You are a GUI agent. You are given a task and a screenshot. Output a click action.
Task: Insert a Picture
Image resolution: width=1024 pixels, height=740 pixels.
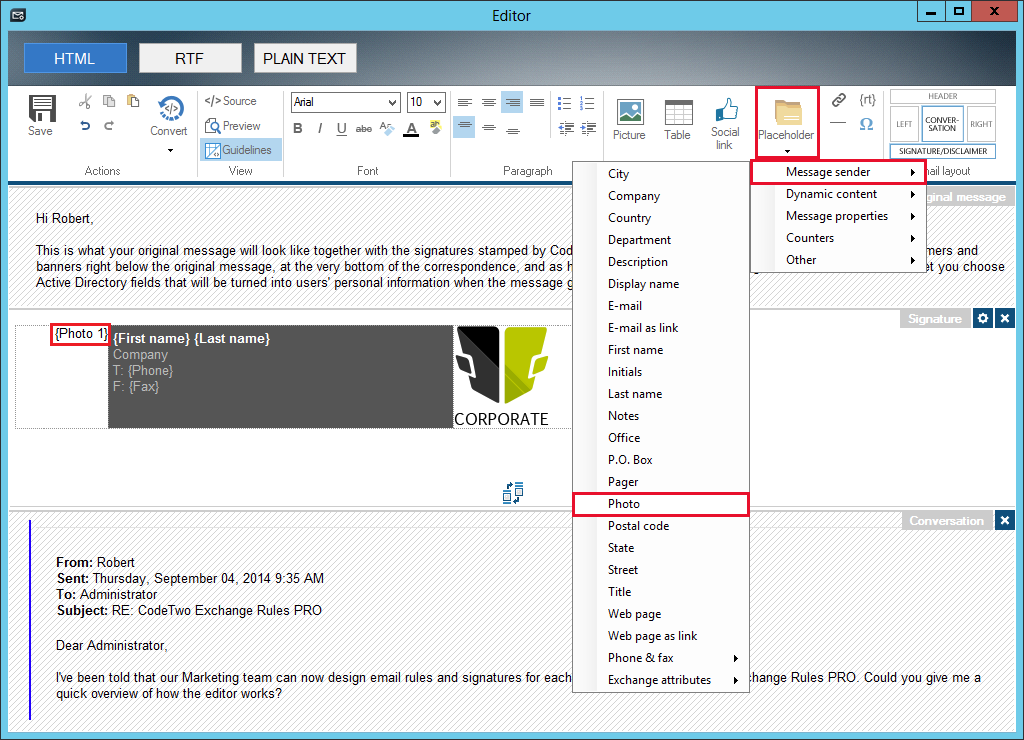coord(630,120)
